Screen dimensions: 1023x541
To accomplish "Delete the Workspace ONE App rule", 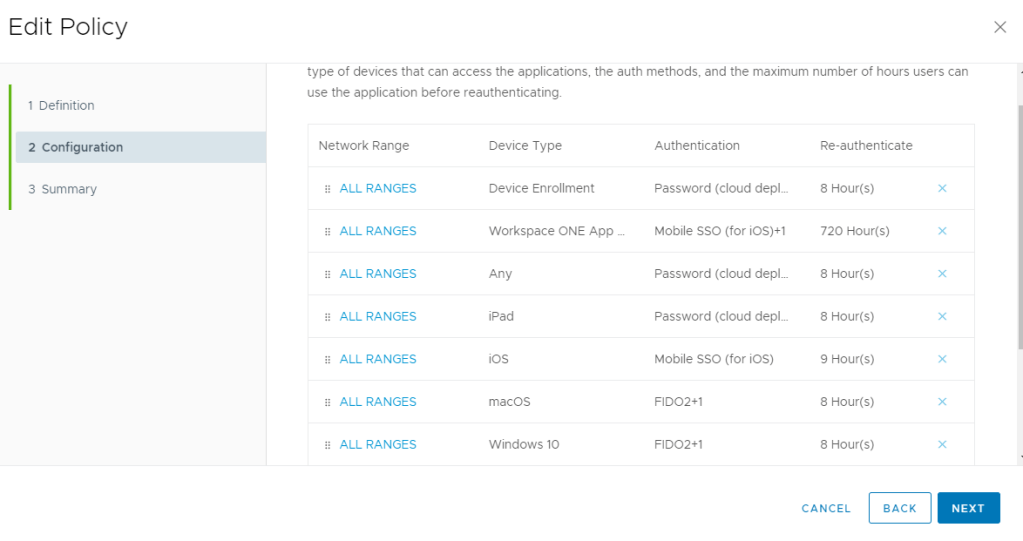I will pyautogui.click(x=942, y=231).
